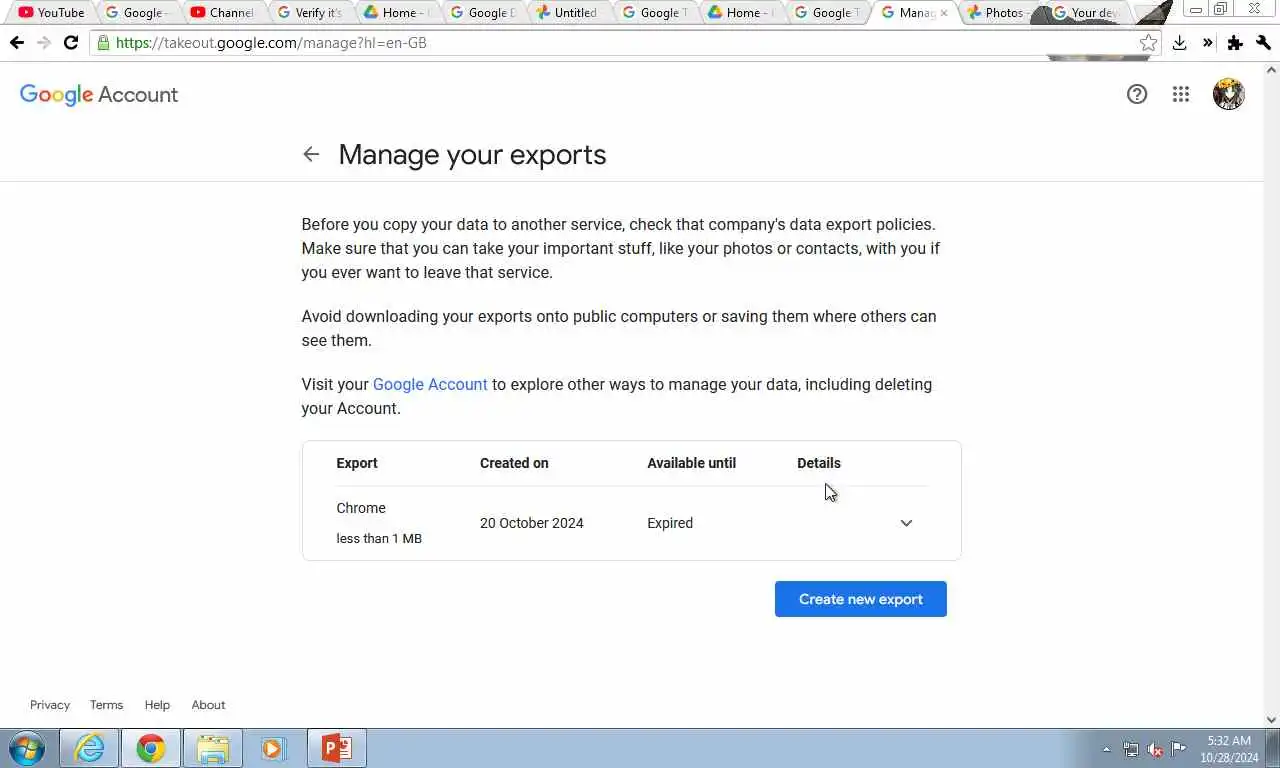Click the Create new export button

click(860, 599)
